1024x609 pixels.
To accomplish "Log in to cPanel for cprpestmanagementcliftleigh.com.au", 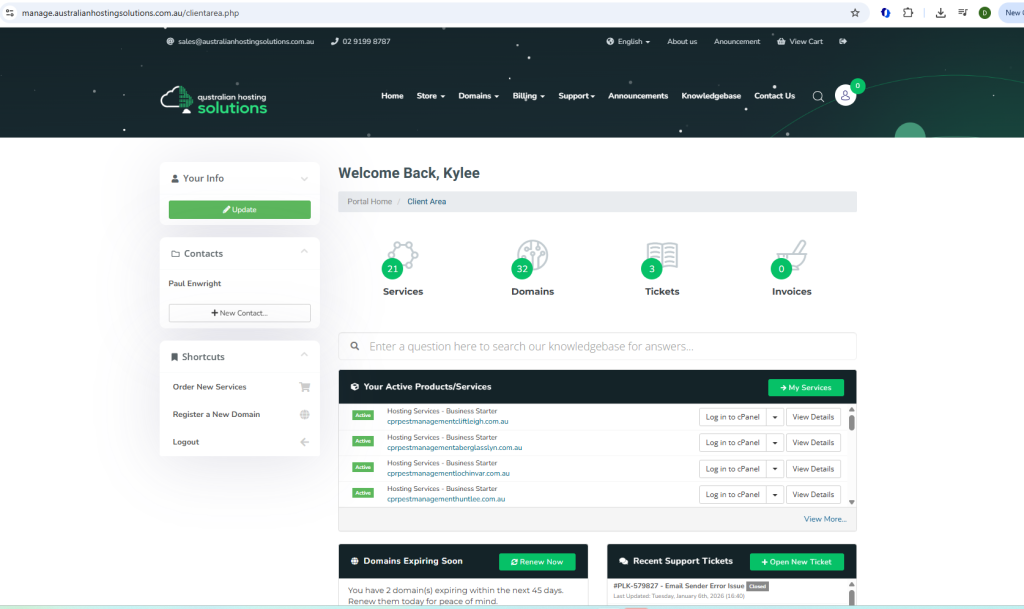I will pos(732,417).
